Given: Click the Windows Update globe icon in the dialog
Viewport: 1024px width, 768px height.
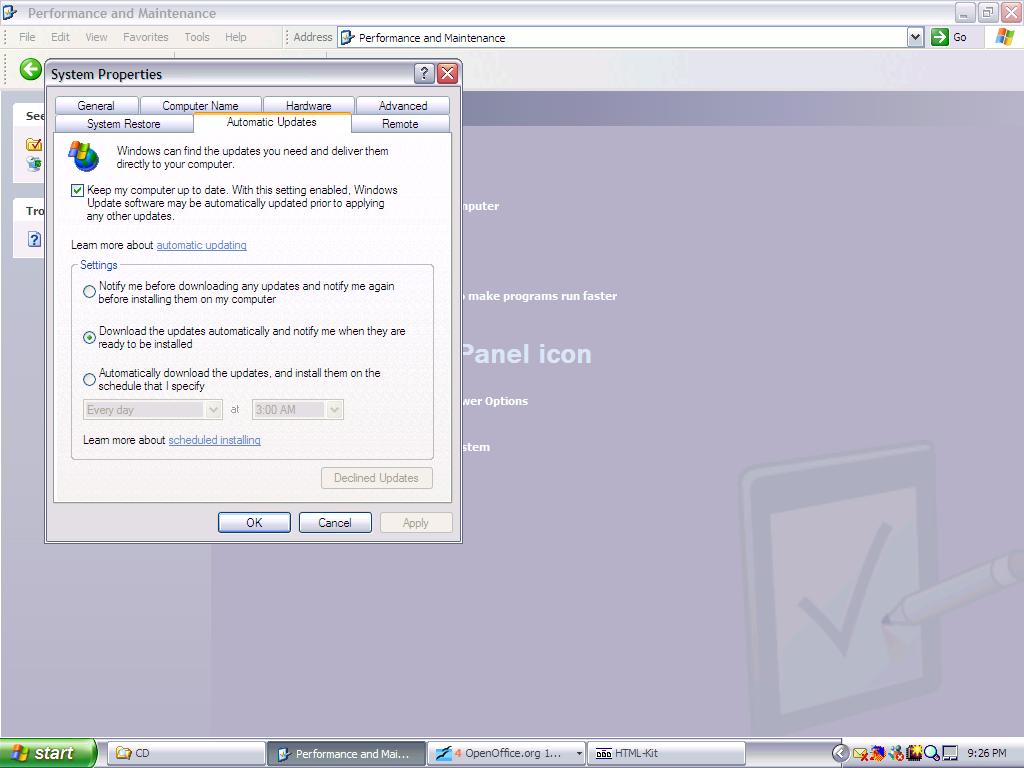Looking at the screenshot, I should coord(84,155).
